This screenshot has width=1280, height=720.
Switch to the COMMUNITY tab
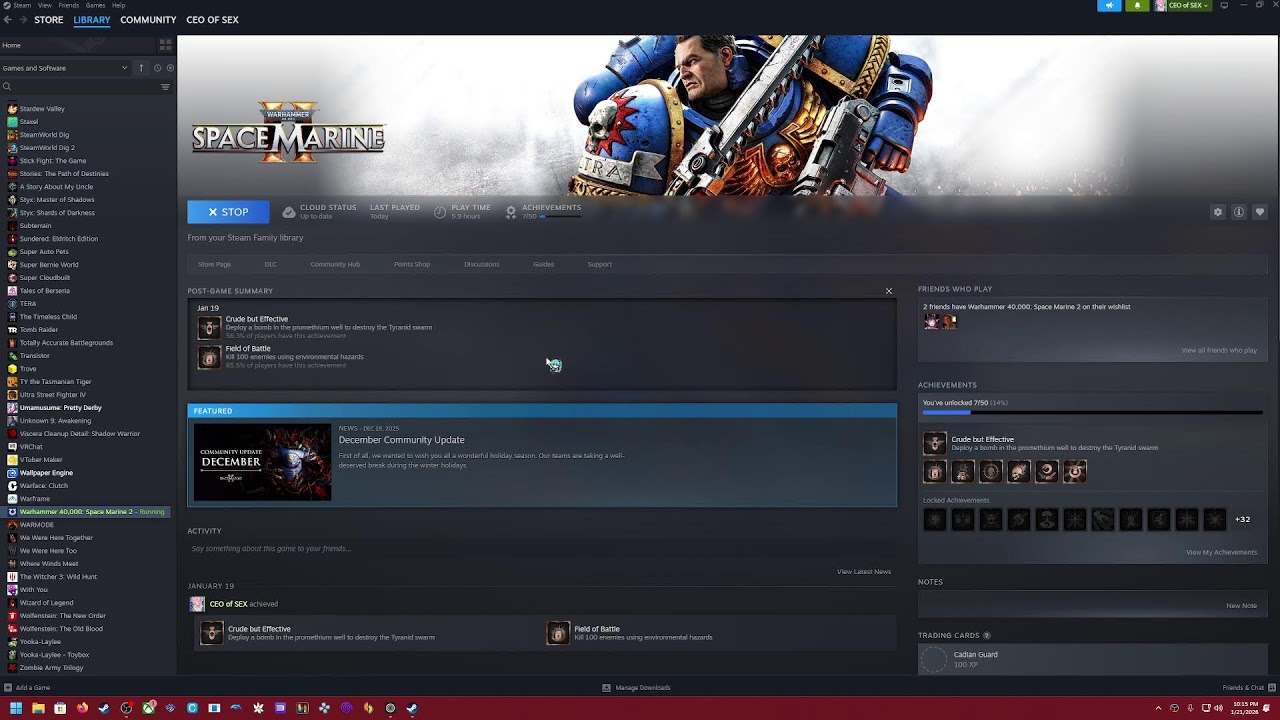[148, 20]
